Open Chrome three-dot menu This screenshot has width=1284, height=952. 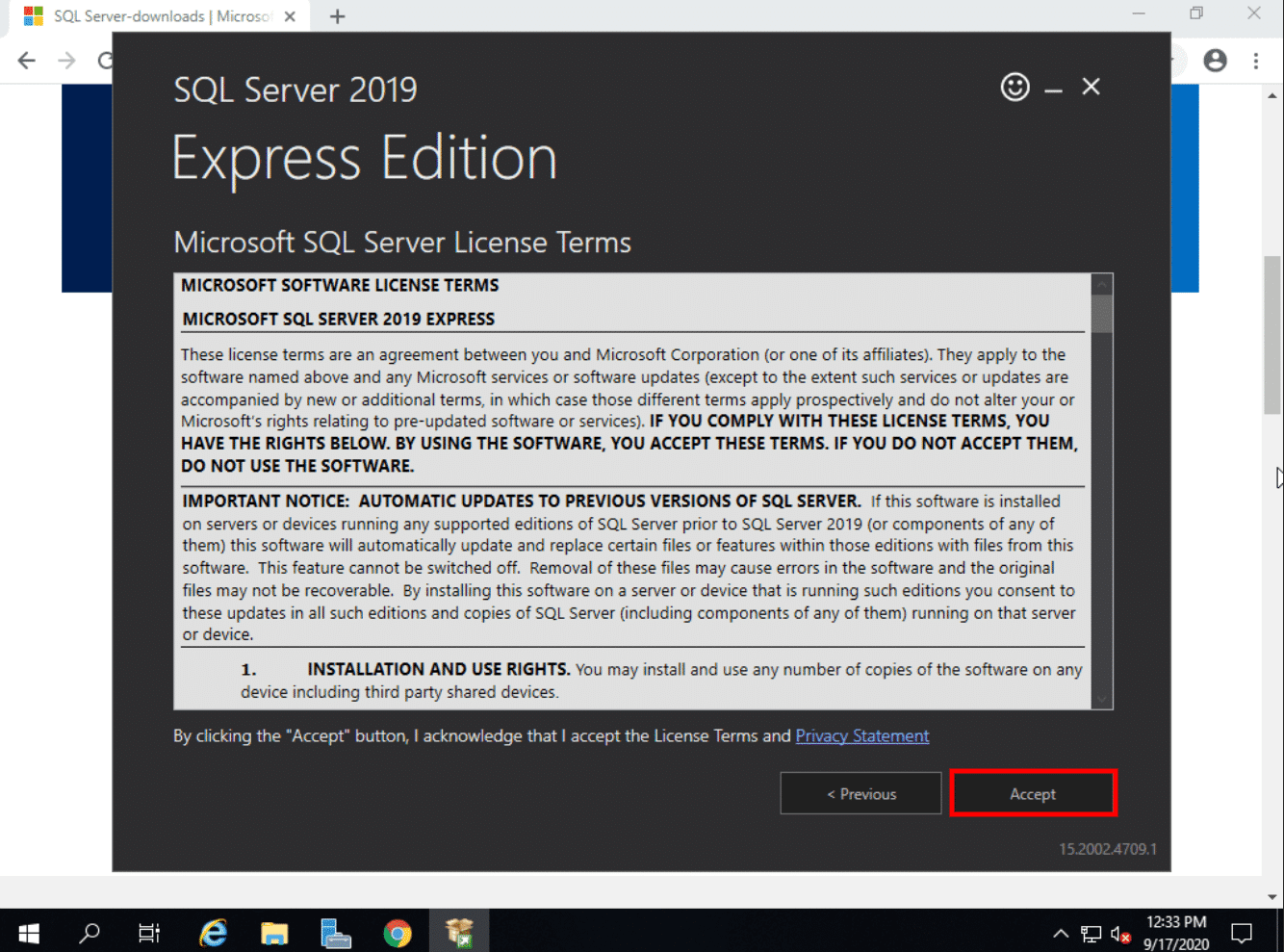1256,61
